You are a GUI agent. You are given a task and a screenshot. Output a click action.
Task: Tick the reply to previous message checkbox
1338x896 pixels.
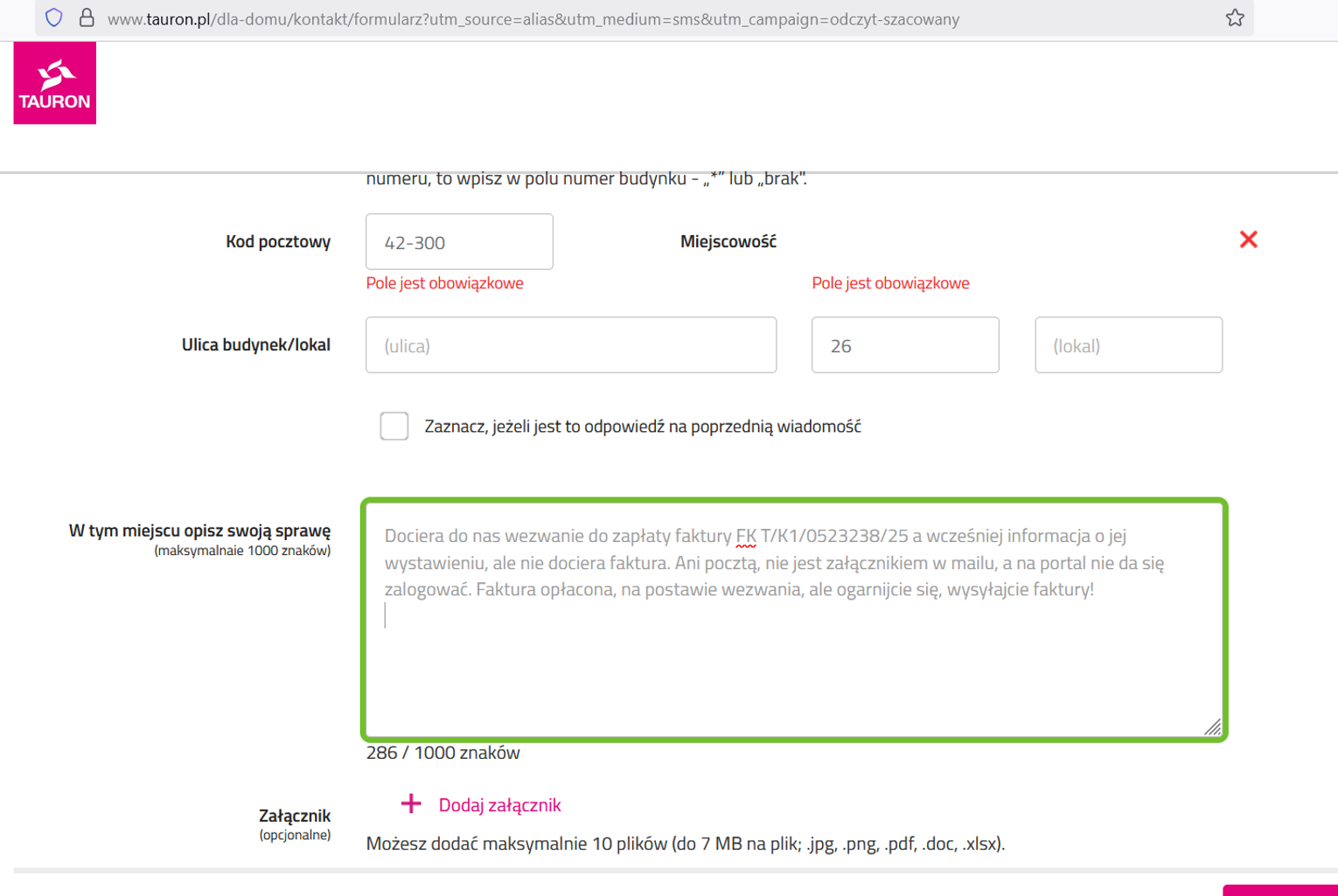tap(394, 426)
